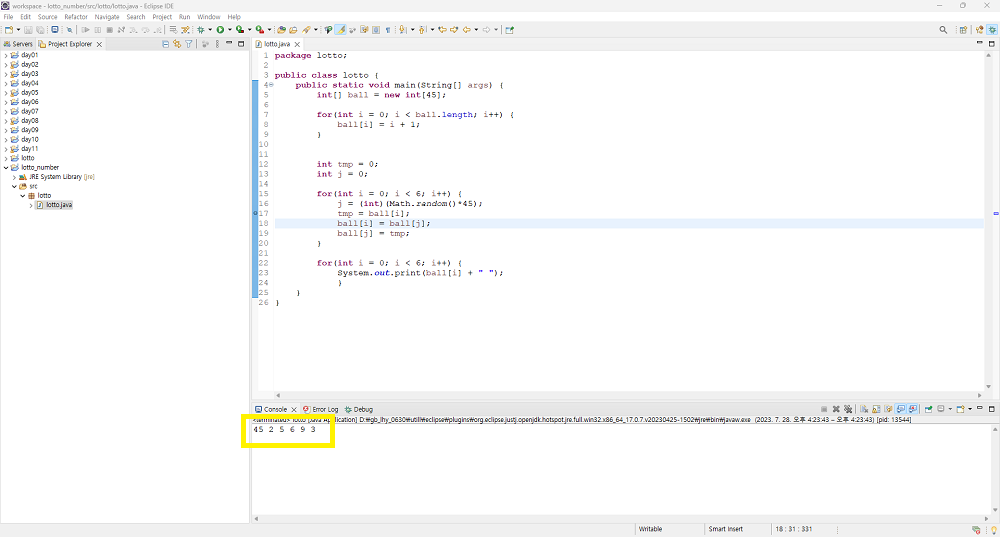Collapse the lotto_number project
This screenshot has height=537, width=1000.
point(6,168)
